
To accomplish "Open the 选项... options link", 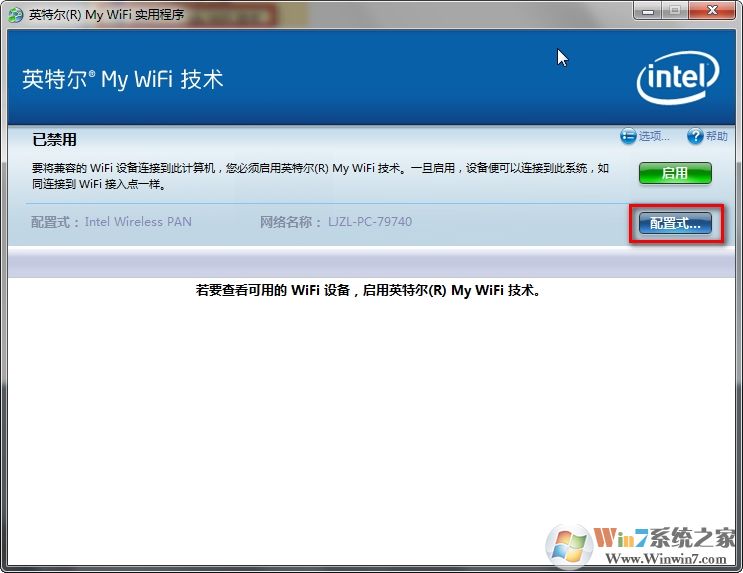I will [654, 136].
